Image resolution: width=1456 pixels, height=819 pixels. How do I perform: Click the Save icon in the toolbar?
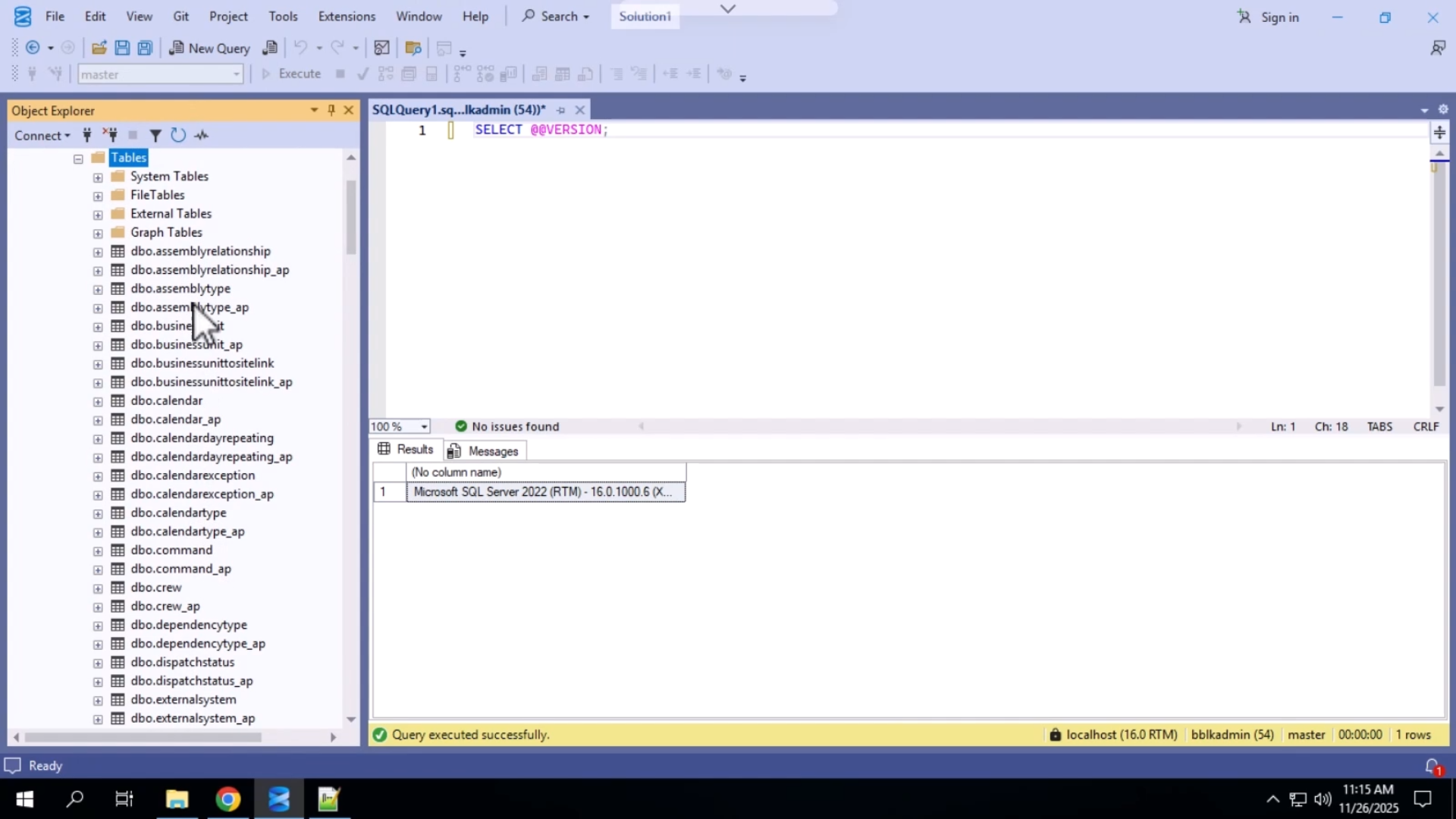click(x=121, y=48)
